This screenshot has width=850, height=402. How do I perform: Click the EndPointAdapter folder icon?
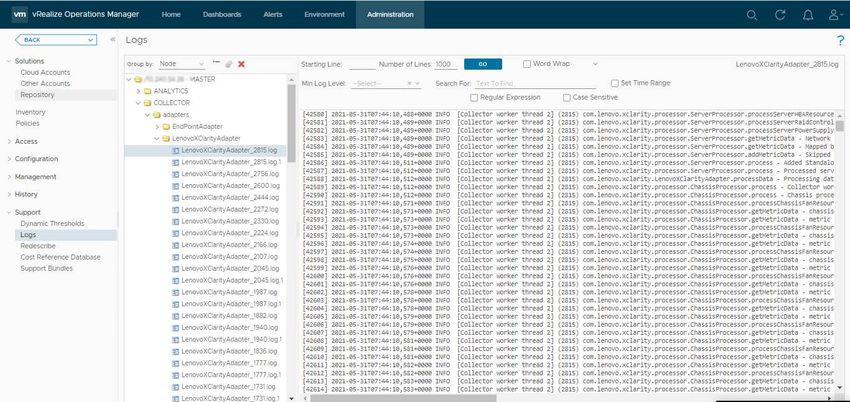(166, 127)
